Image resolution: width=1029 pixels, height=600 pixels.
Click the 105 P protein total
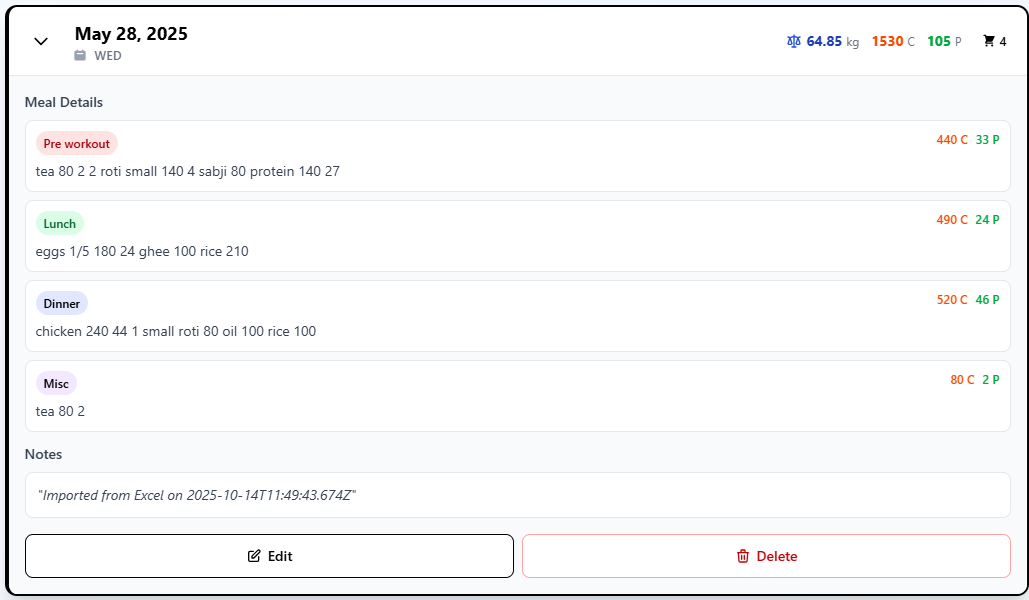(943, 42)
